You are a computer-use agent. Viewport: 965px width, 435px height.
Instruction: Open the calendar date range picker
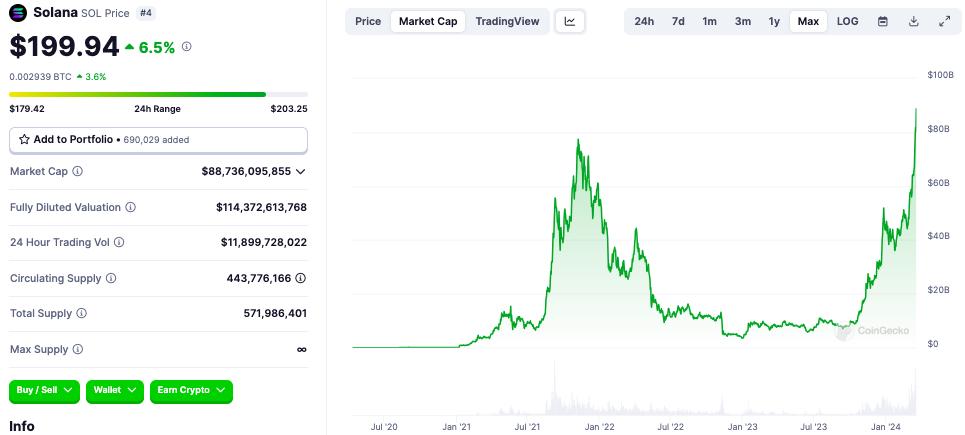click(882, 21)
